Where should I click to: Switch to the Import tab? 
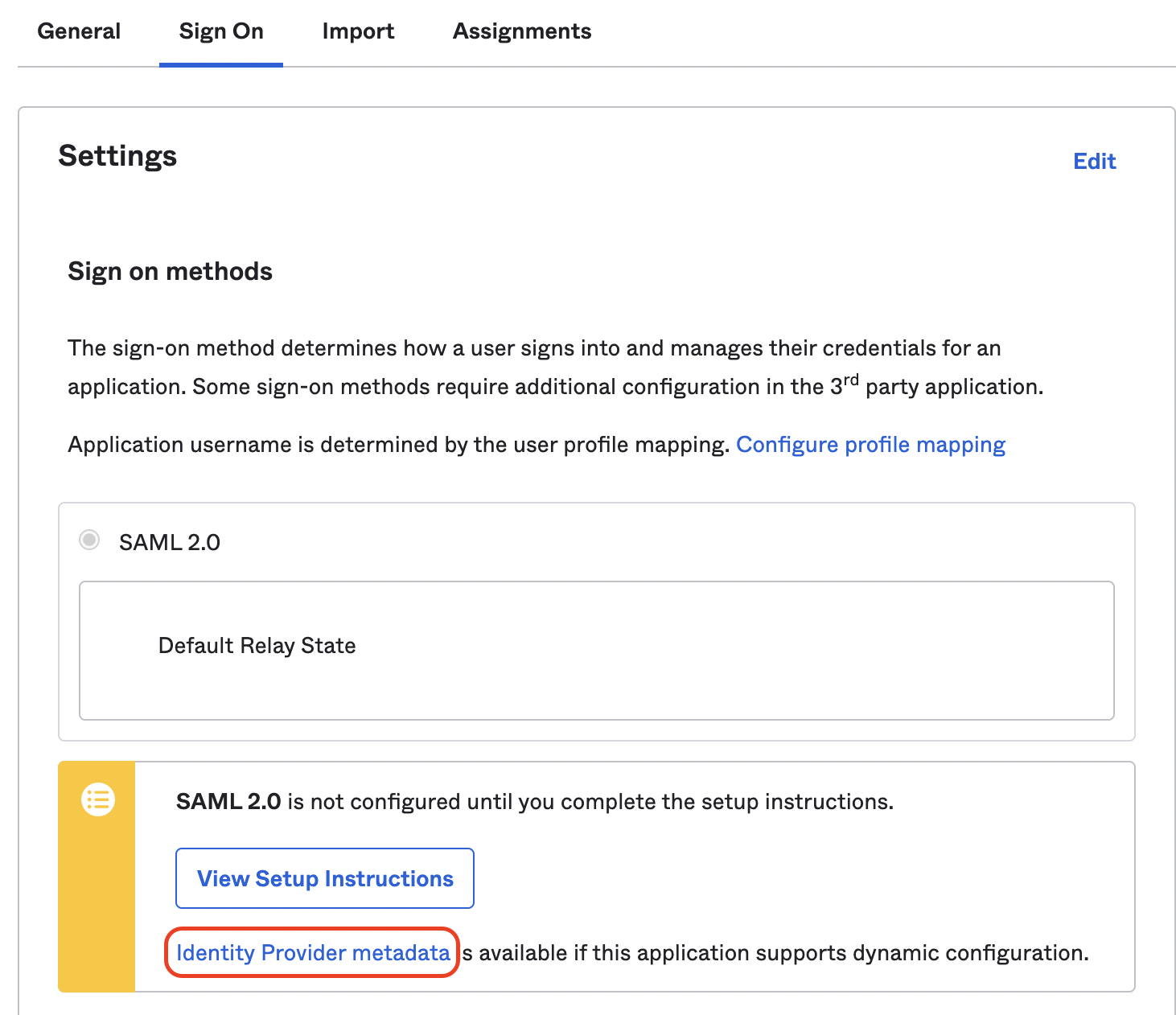pyautogui.click(x=358, y=31)
